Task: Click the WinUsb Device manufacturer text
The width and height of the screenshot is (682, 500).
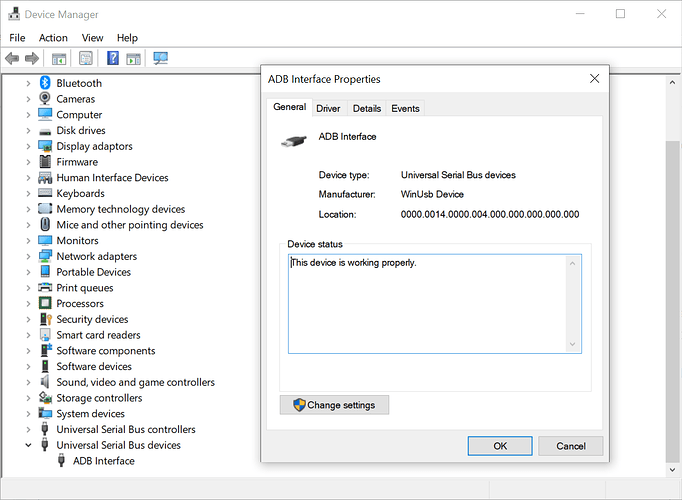Action: pyautogui.click(x=432, y=194)
